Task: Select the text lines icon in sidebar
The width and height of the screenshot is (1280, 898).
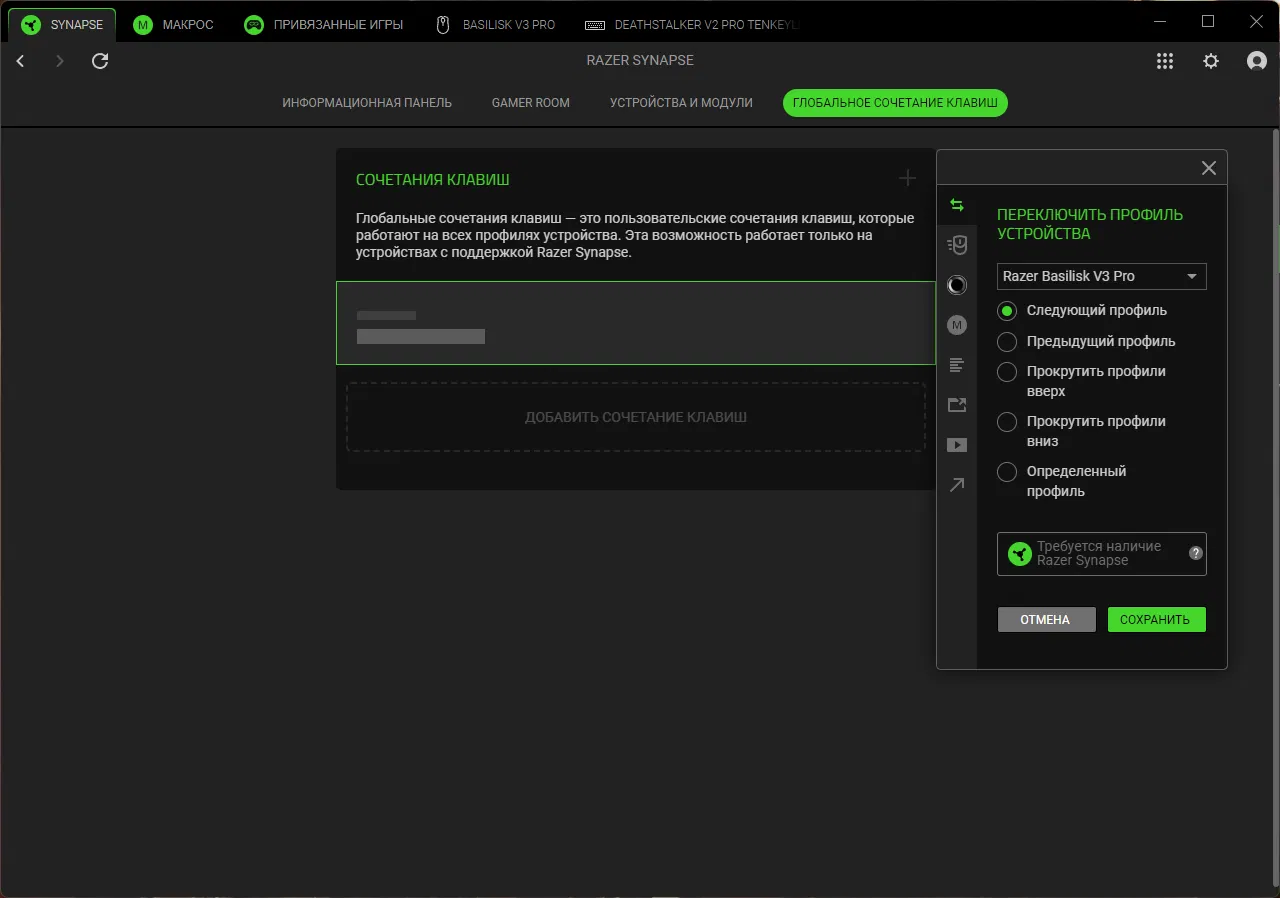Action: [957, 365]
